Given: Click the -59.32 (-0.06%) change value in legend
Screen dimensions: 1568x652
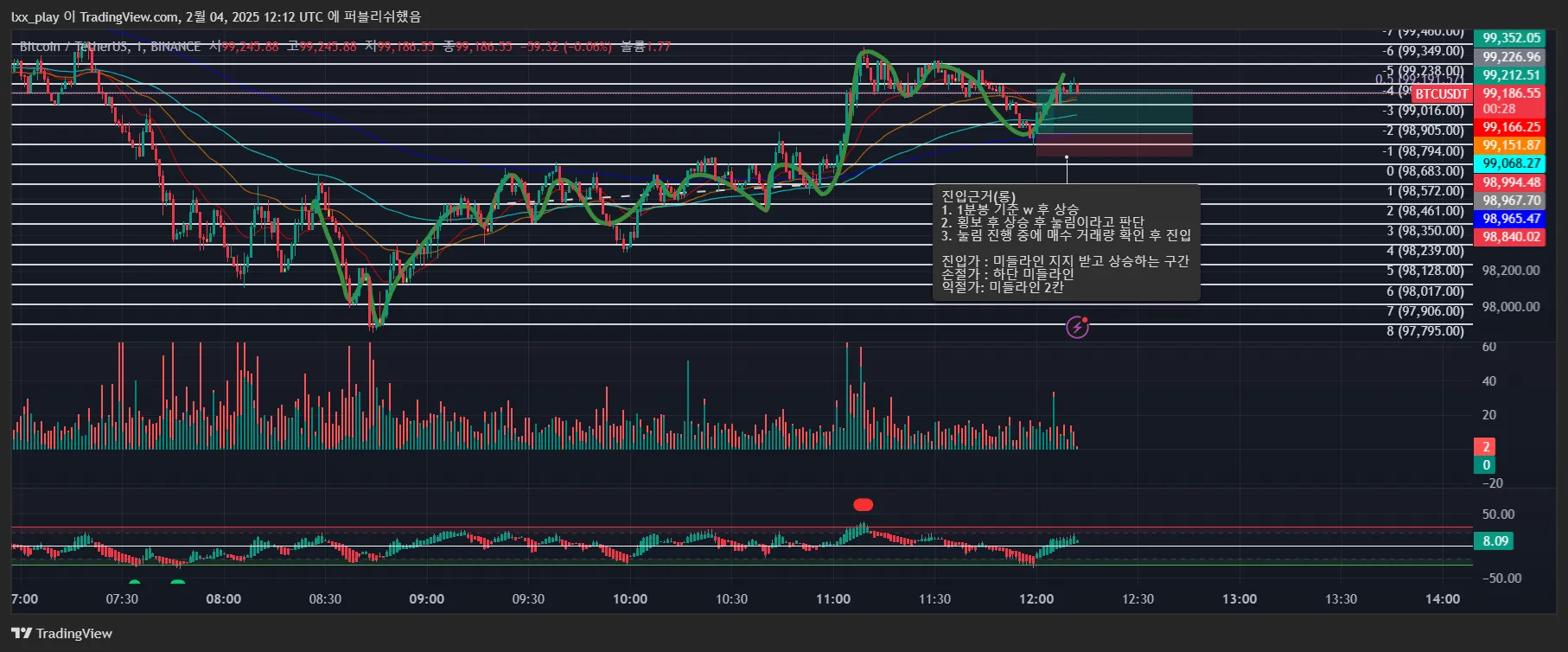Looking at the screenshot, I should (x=568, y=47).
